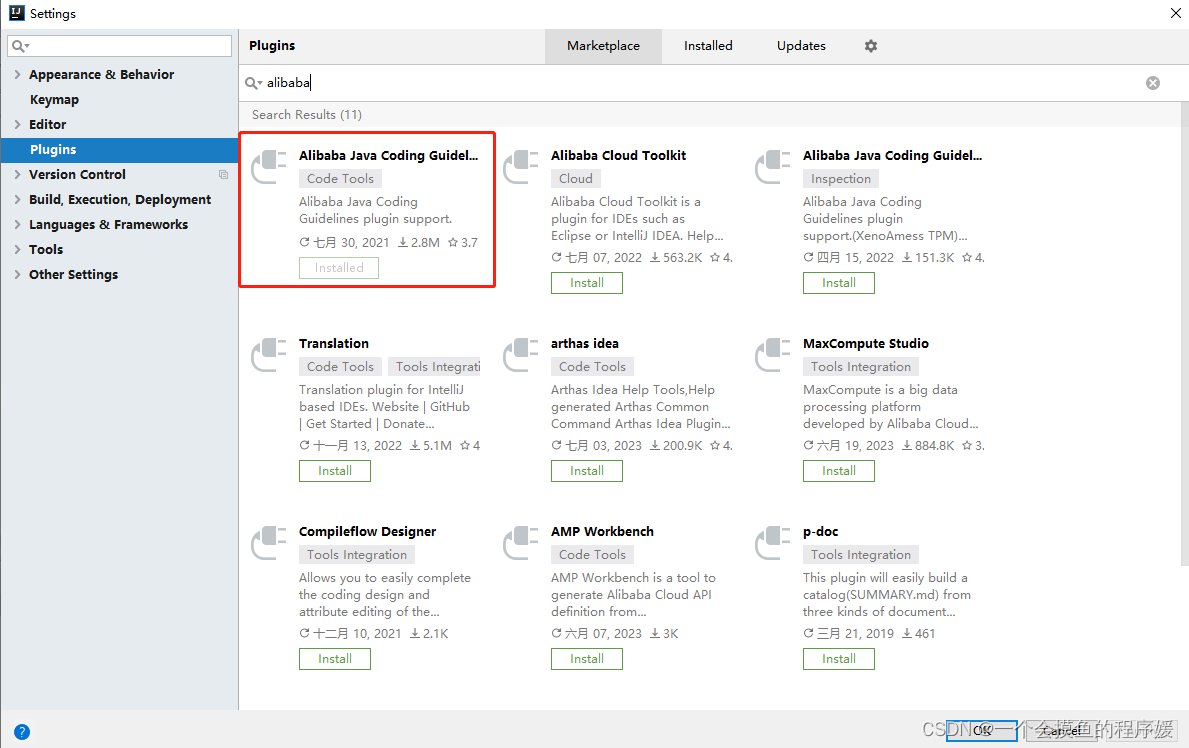Expand Build, Execution, Deployment node

[17, 200]
